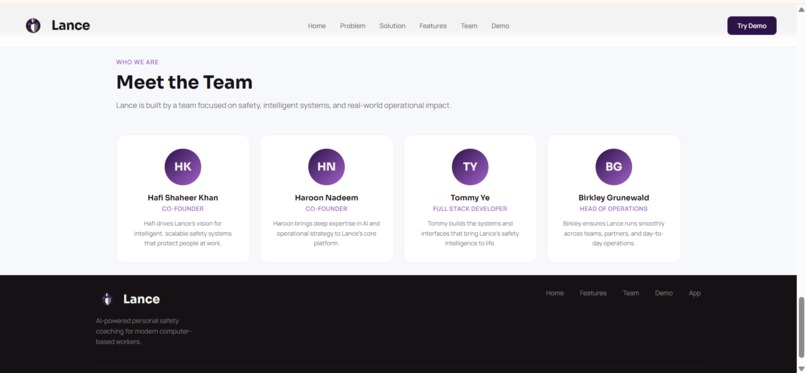Click CO-FOUNDER label under Hafi Shaheer Khan
The width and height of the screenshot is (806, 373).
(182, 209)
